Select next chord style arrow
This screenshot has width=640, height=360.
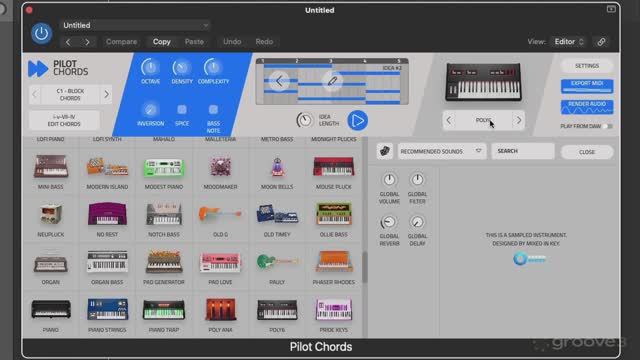click(106, 95)
